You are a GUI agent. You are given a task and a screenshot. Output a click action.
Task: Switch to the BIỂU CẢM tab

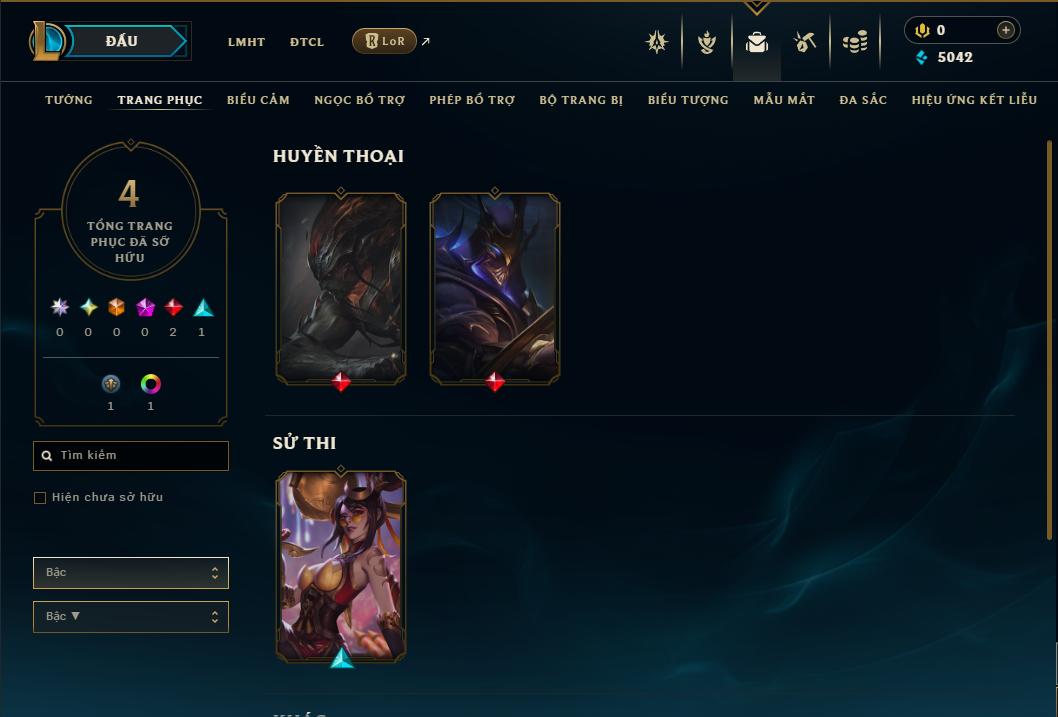pyautogui.click(x=258, y=100)
